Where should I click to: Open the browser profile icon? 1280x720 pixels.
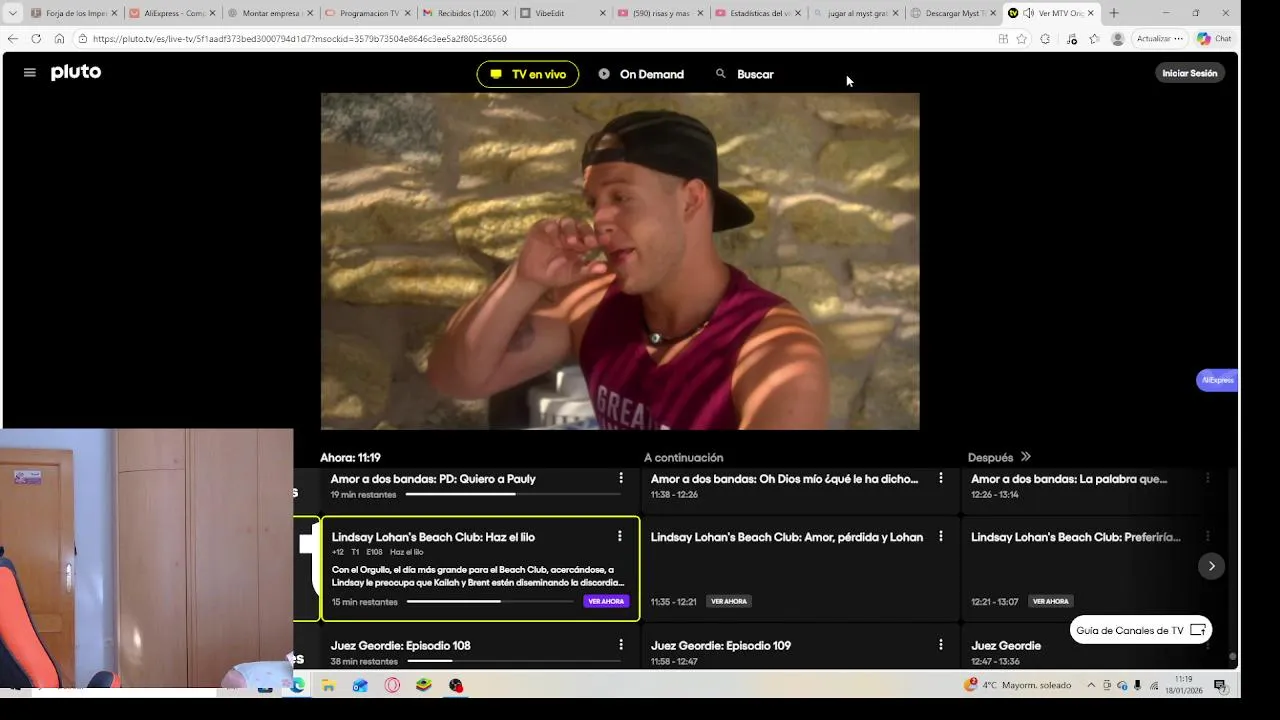point(1117,38)
